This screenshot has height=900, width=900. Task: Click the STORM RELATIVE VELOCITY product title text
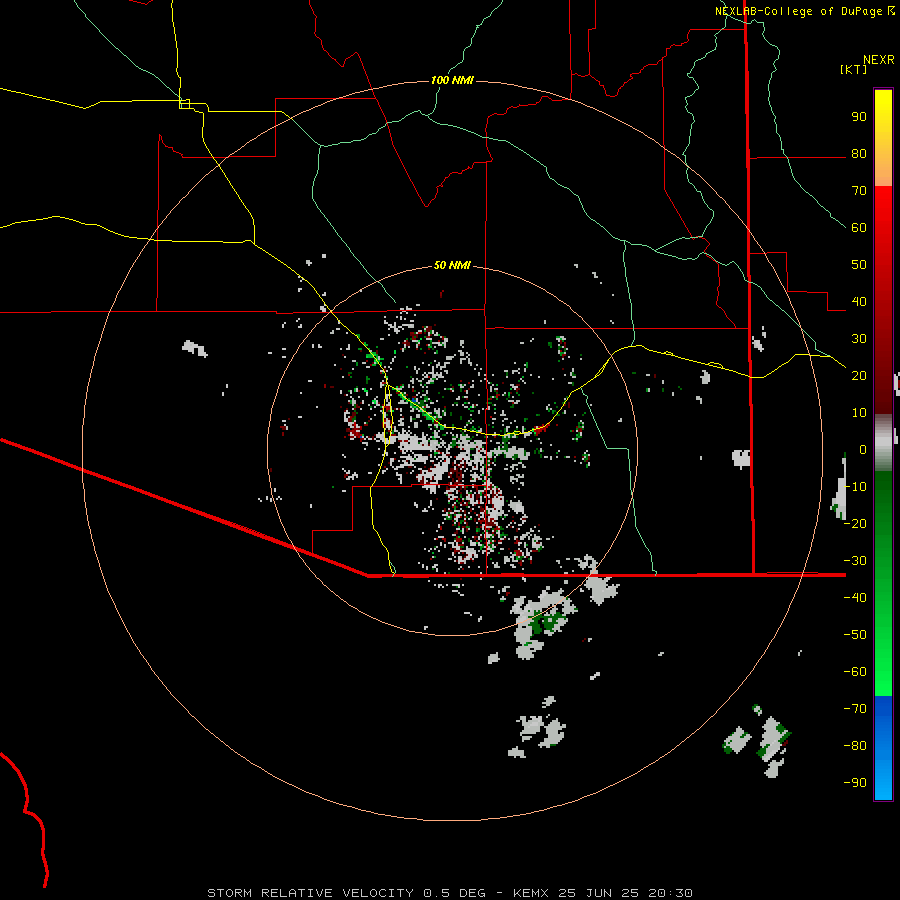tap(310, 893)
